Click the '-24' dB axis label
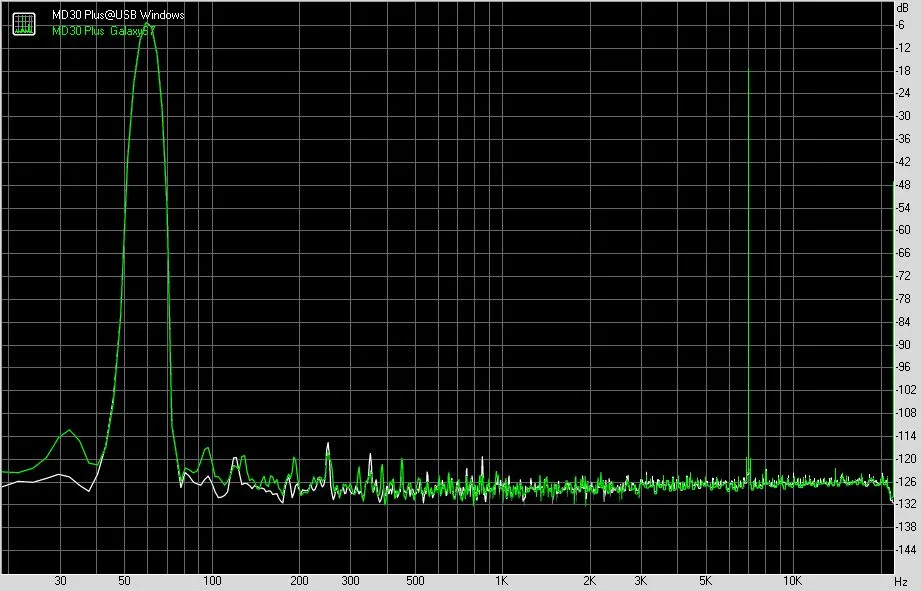Viewport: 921px width, 591px height. (903, 93)
